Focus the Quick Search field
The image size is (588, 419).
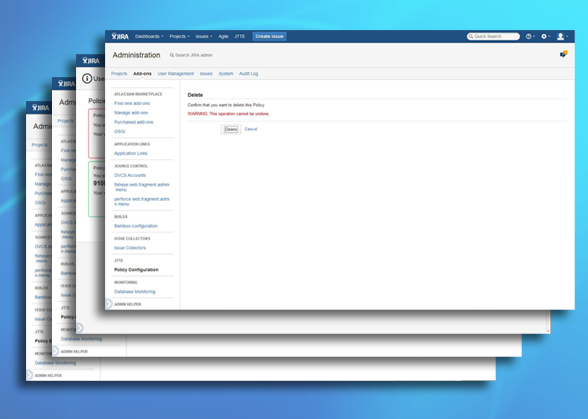click(x=493, y=36)
